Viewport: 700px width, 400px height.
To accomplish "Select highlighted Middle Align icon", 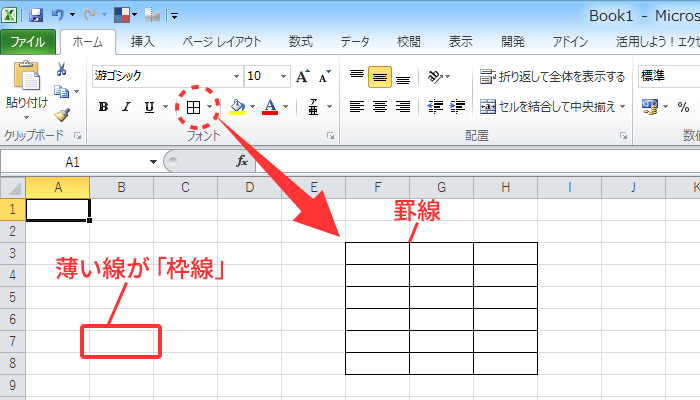I will coord(380,77).
